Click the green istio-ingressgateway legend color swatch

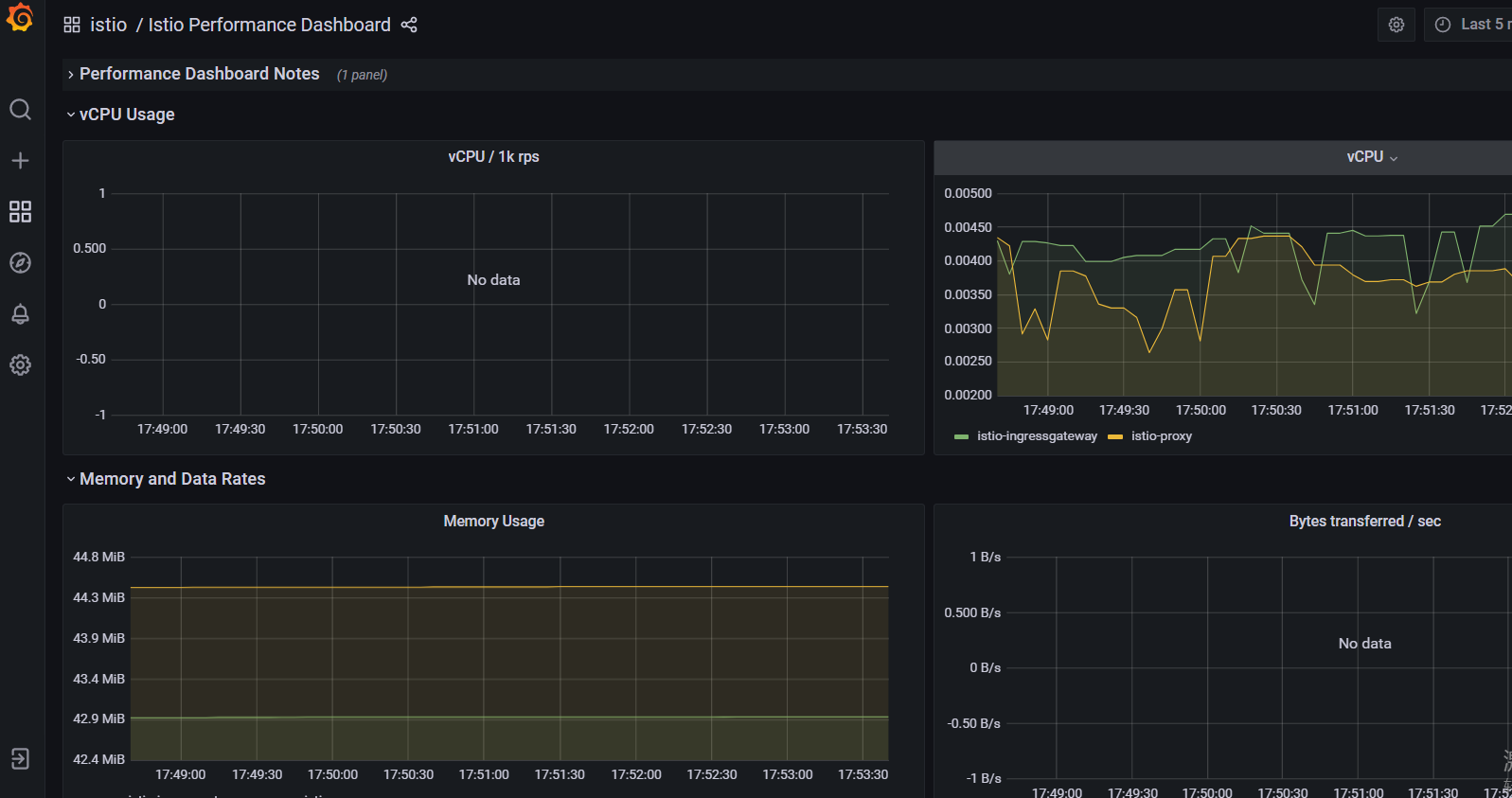(962, 436)
